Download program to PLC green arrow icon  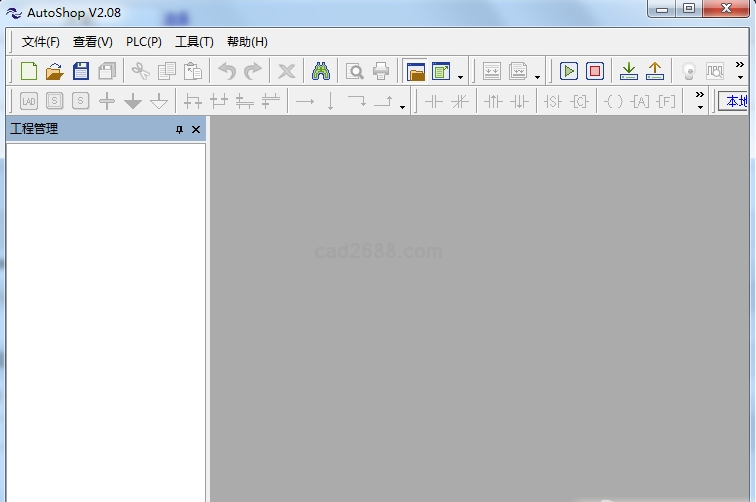point(629,71)
